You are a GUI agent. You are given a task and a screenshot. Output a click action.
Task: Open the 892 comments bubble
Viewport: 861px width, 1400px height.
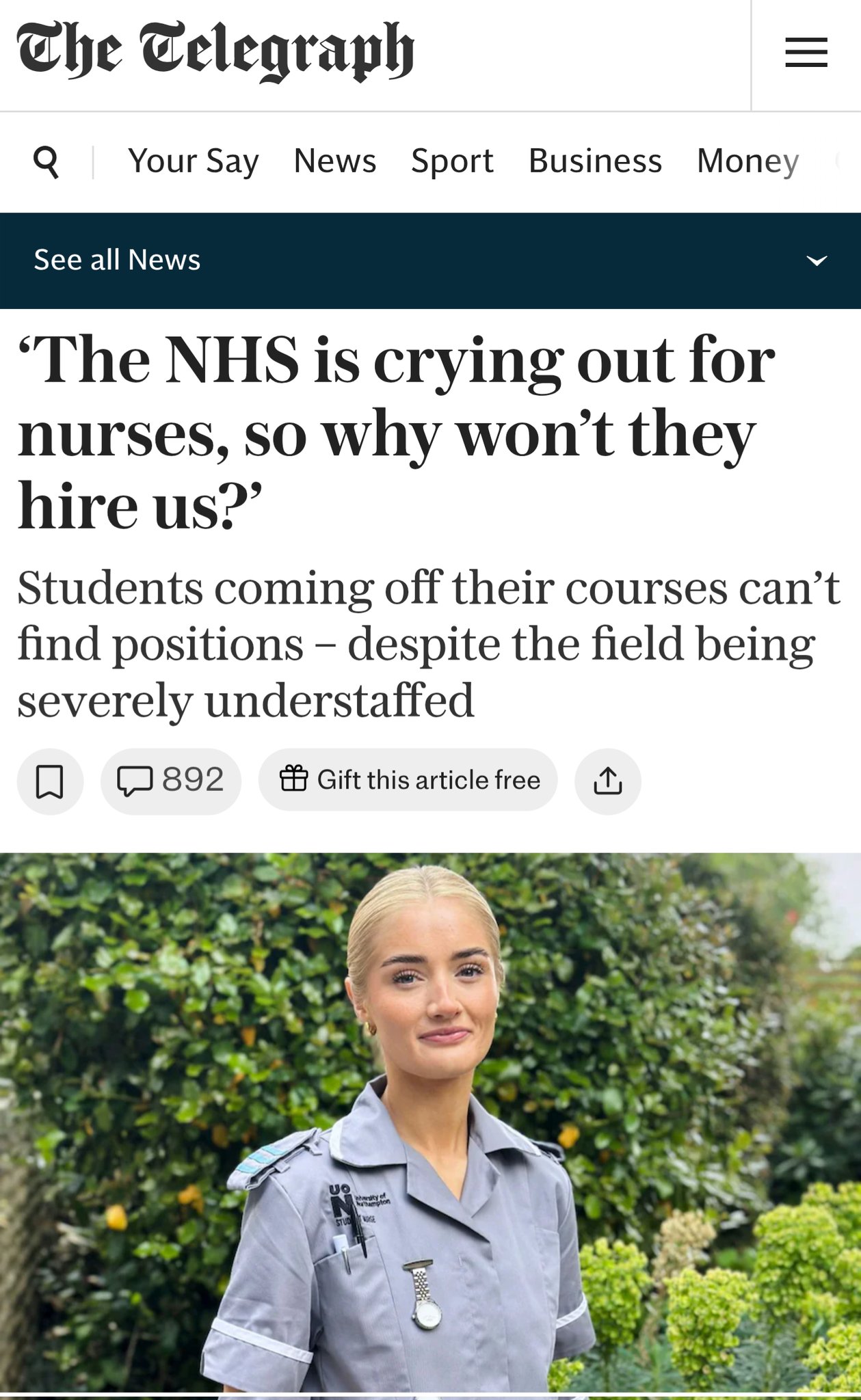171,781
